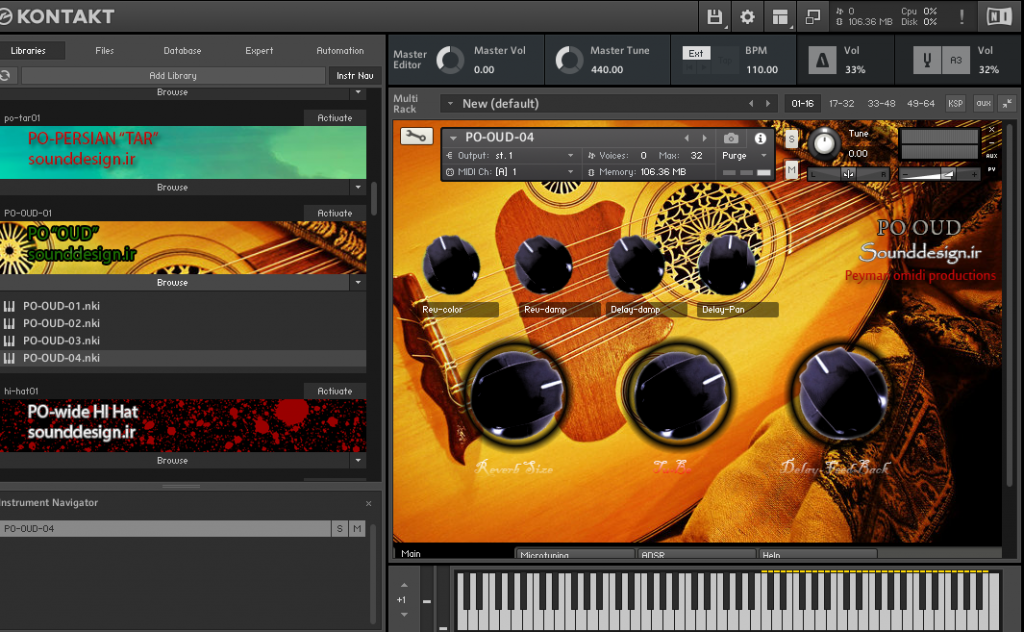
Task: Click the exclamation panic button
Action: (x=962, y=17)
